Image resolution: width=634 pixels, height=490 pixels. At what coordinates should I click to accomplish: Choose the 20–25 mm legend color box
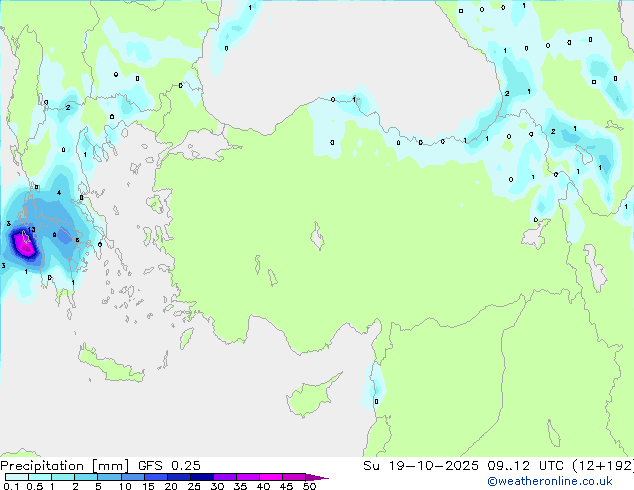point(179,477)
